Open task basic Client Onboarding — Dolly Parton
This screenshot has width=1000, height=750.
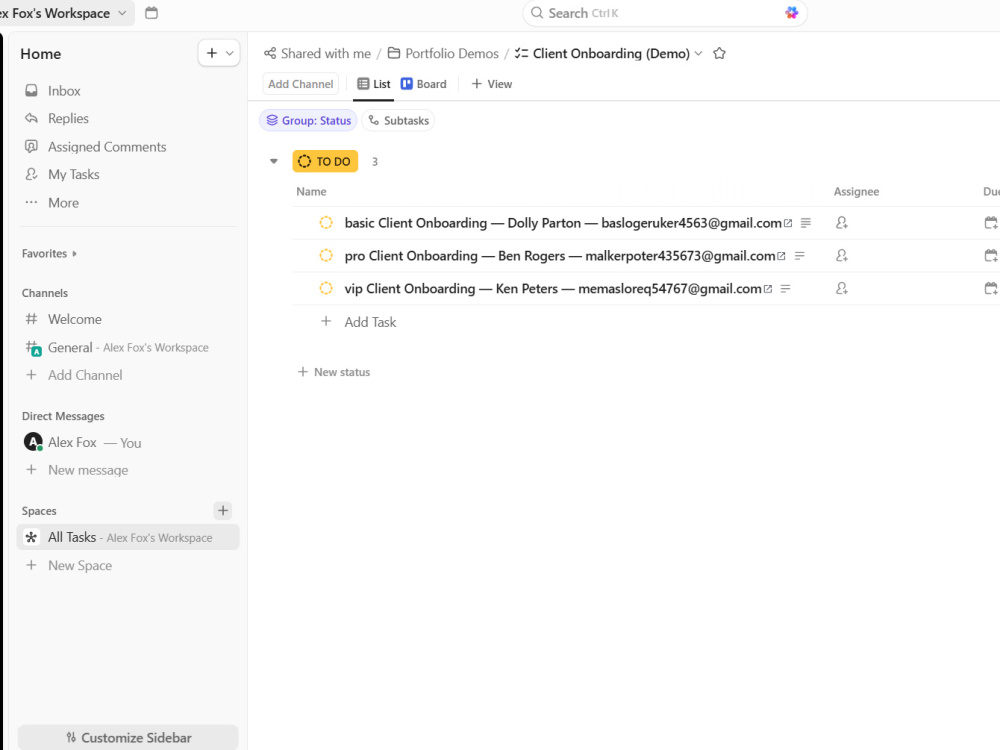563,223
